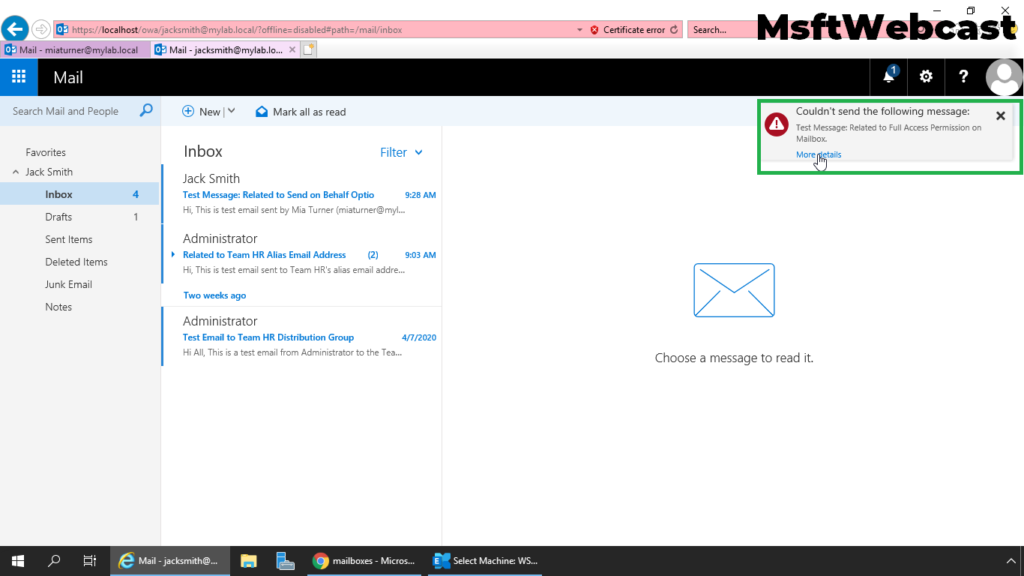Close the jacksmith mail browser tab
The width and height of the screenshot is (1024, 576).
(x=292, y=50)
